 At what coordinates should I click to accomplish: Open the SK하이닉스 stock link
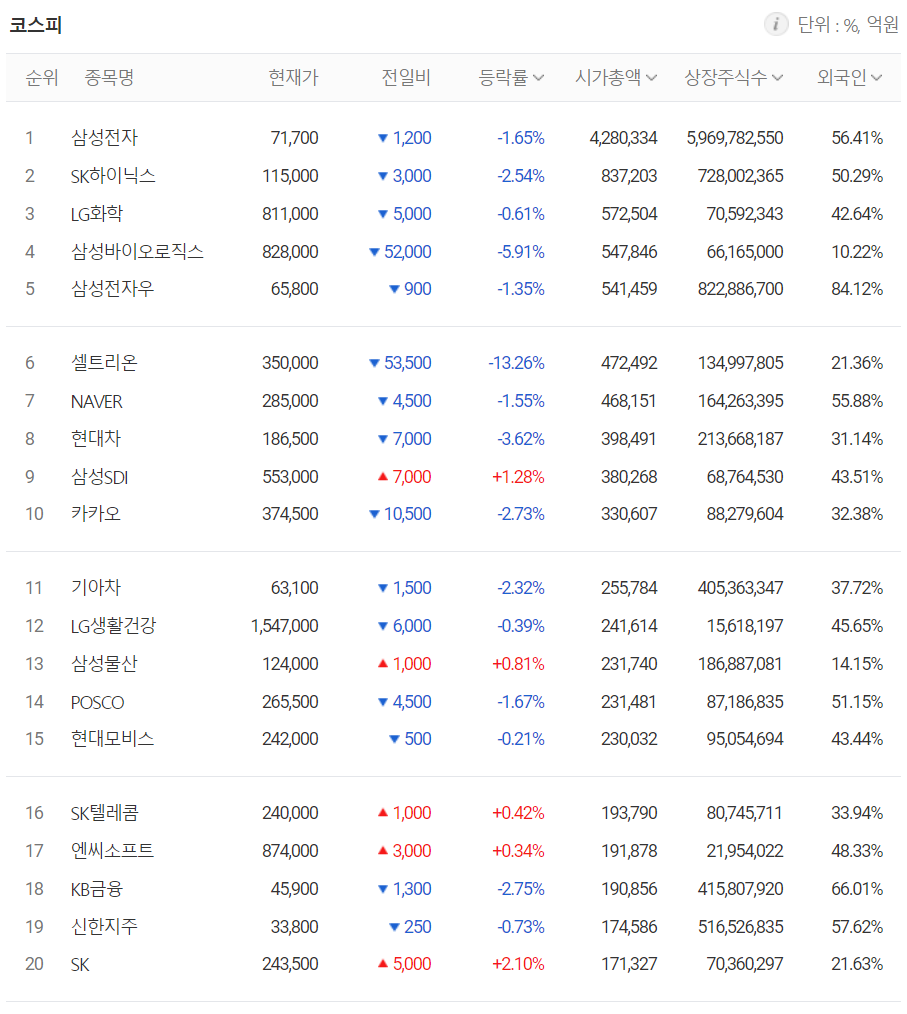click(113, 176)
